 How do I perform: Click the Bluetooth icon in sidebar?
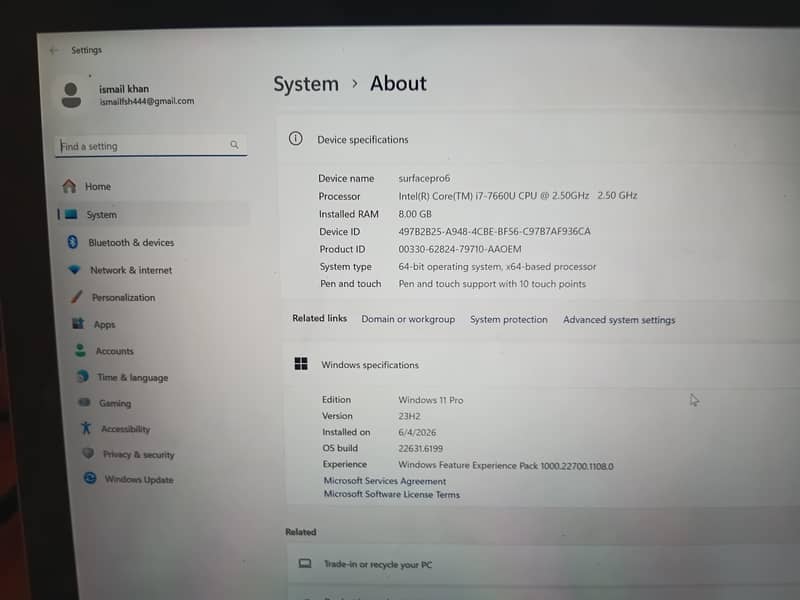pos(72,242)
